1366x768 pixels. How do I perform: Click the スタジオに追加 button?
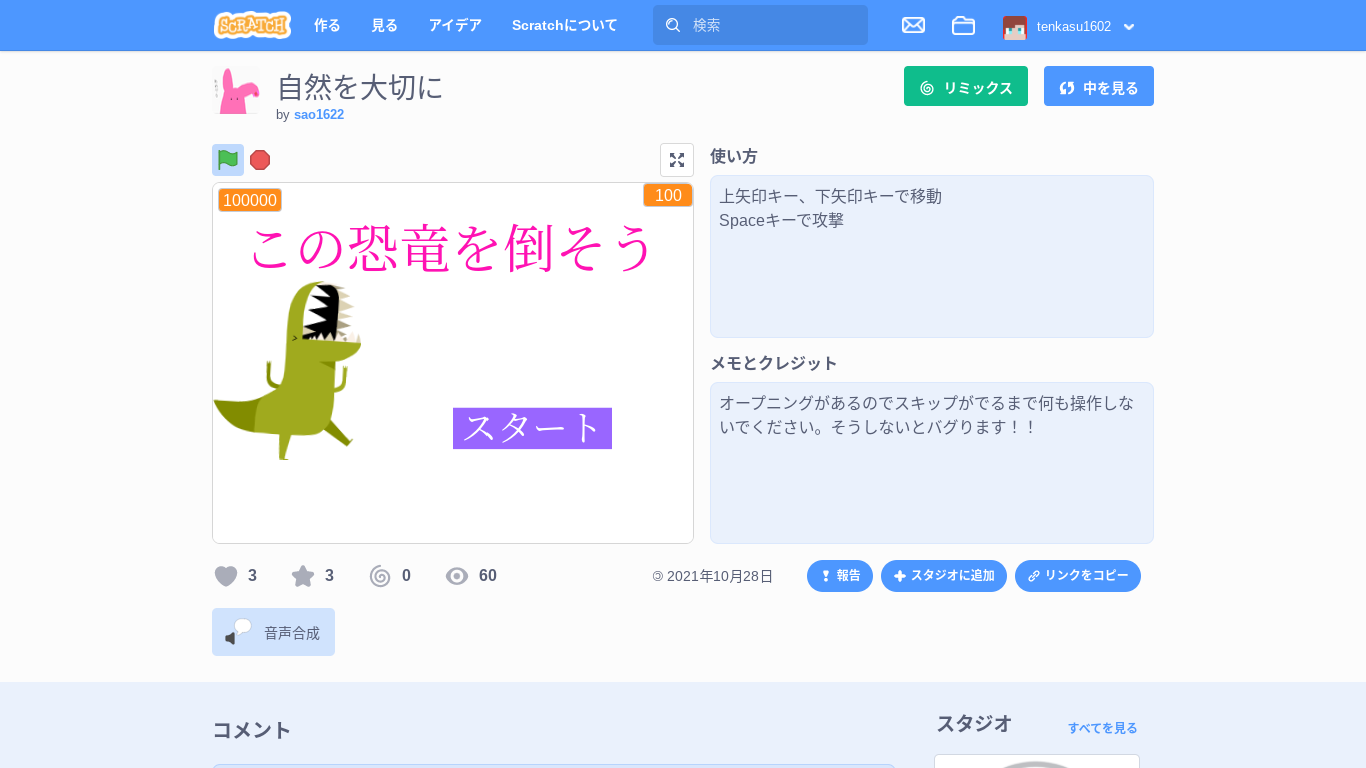(944, 576)
